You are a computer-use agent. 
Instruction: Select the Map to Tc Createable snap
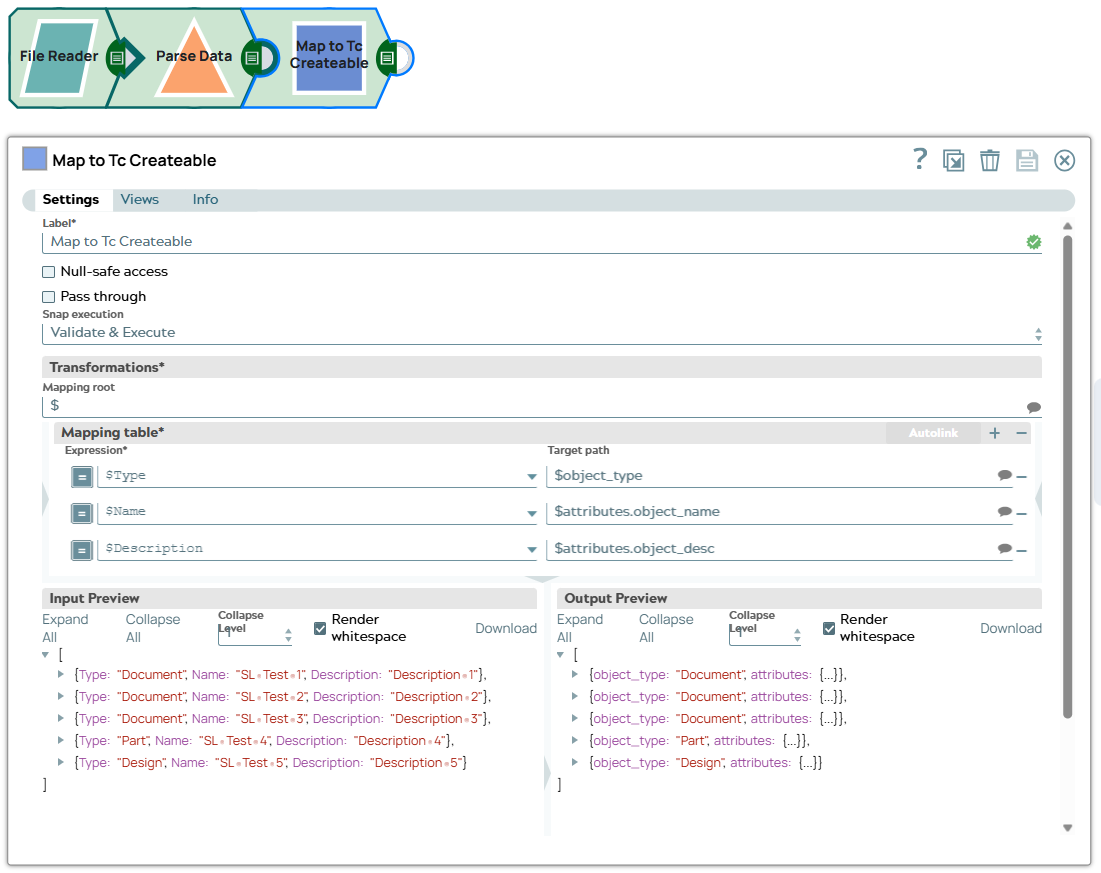329,58
